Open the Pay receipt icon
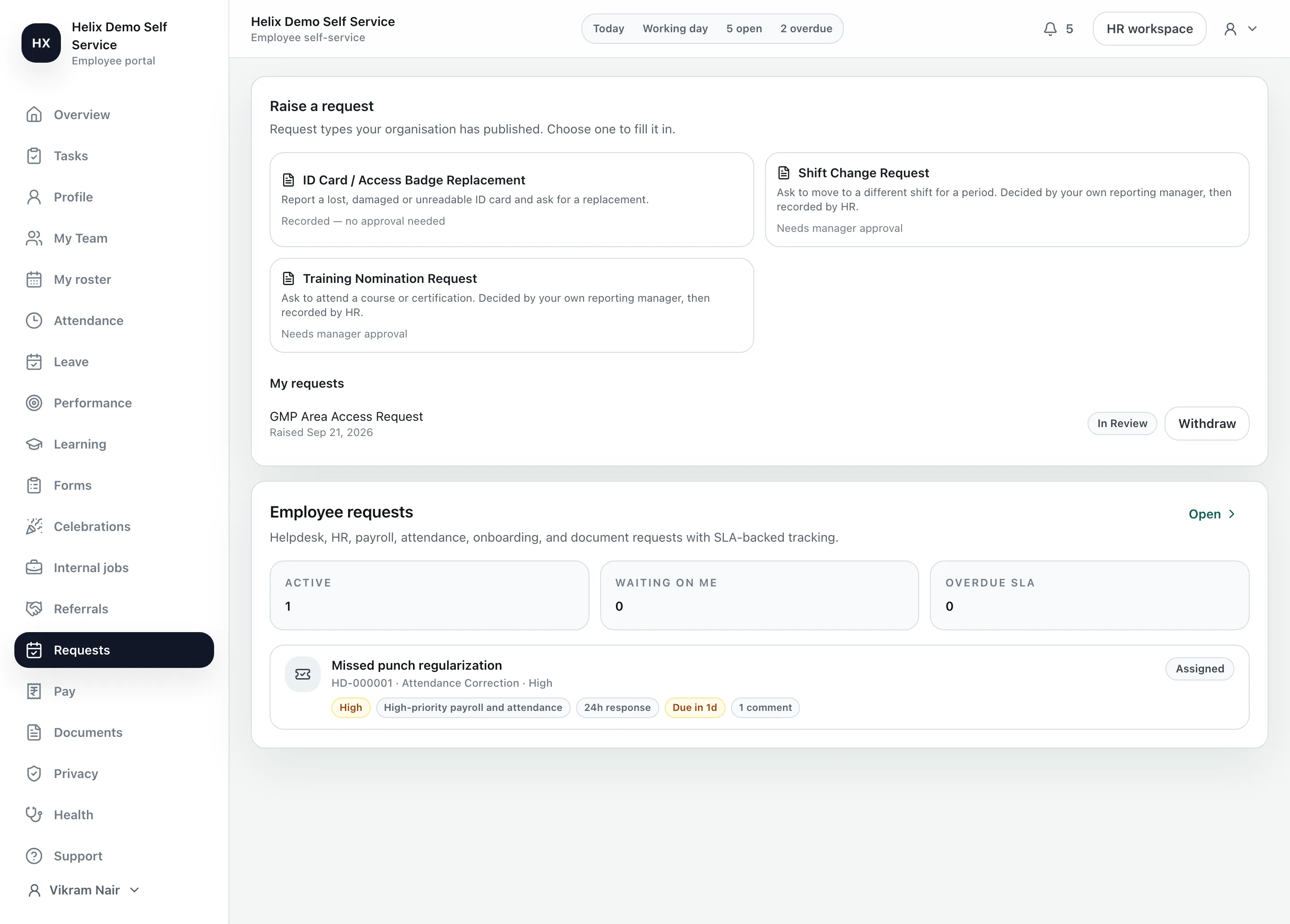The height and width of the screenshot is (924, 1290). click(34, 692)
